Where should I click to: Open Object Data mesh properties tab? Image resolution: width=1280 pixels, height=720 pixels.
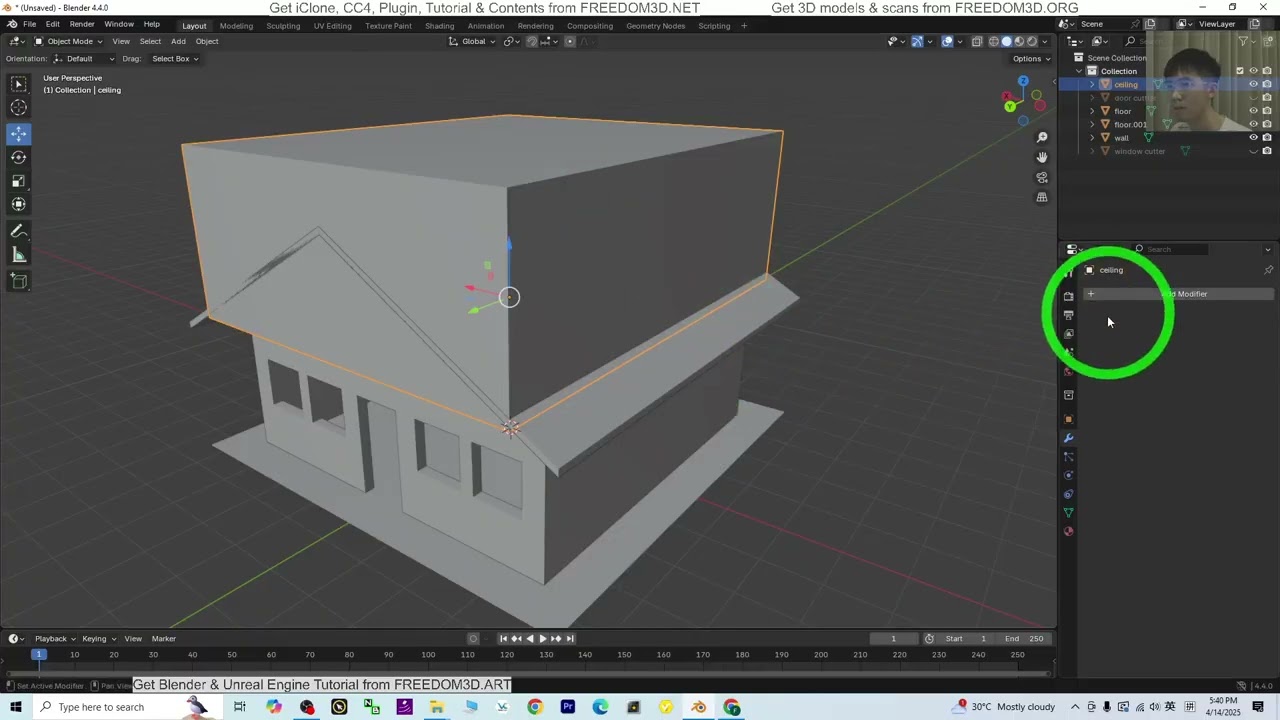tap(1068, 513)
